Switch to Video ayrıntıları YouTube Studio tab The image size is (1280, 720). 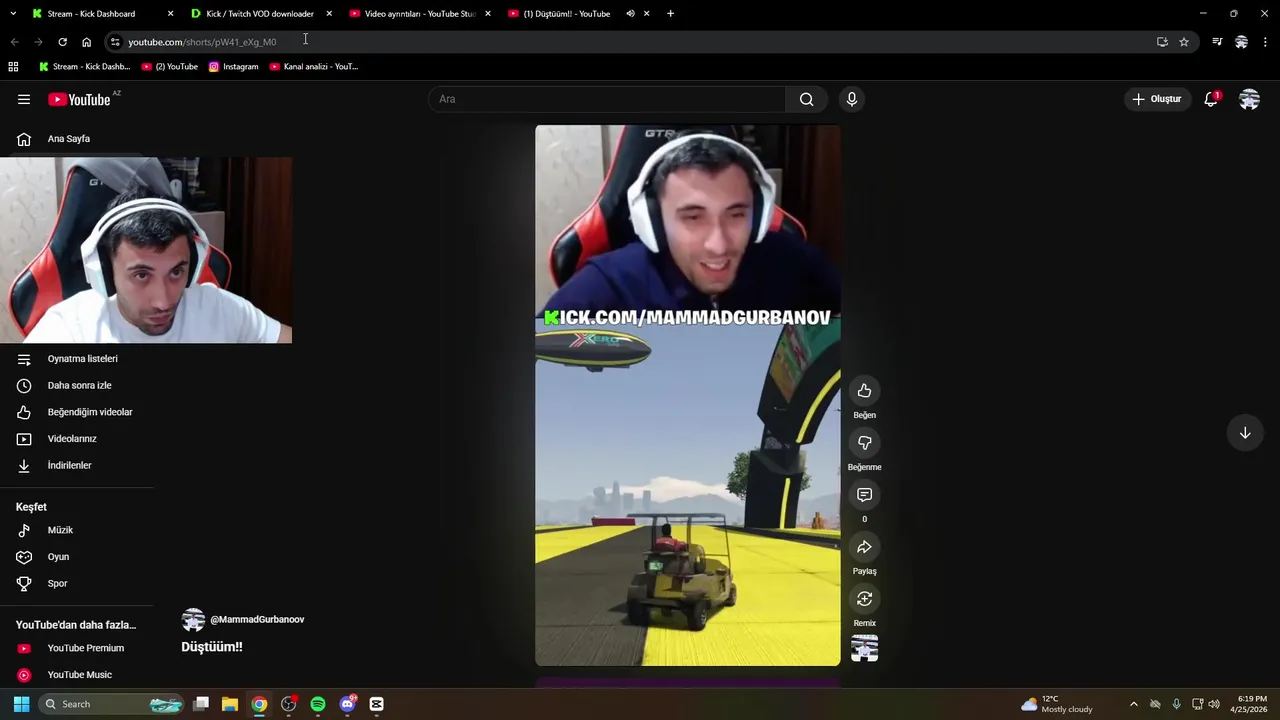point(419,14)
